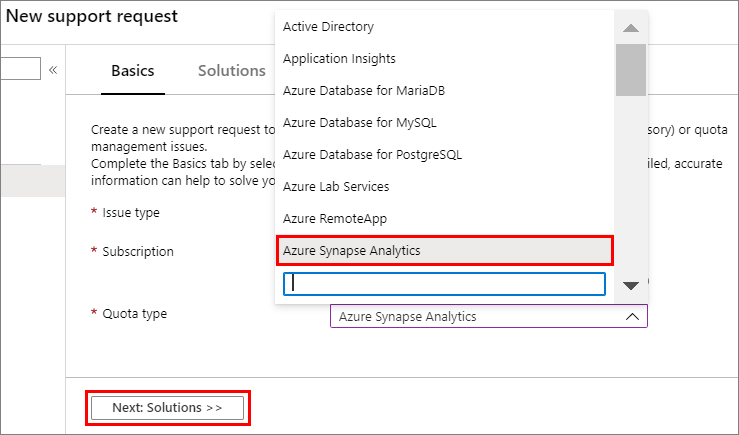Collapse the left sidebar with double chevron

click(53, 70)
